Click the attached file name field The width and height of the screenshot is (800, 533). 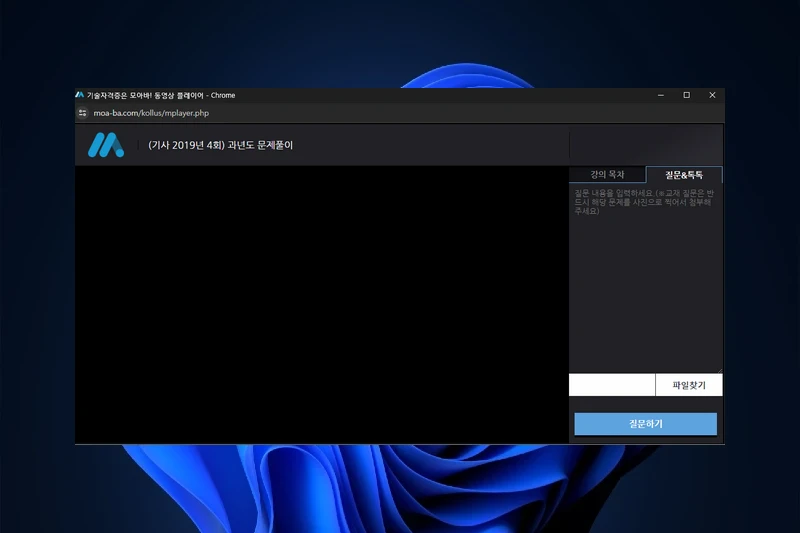pos(612,385)
